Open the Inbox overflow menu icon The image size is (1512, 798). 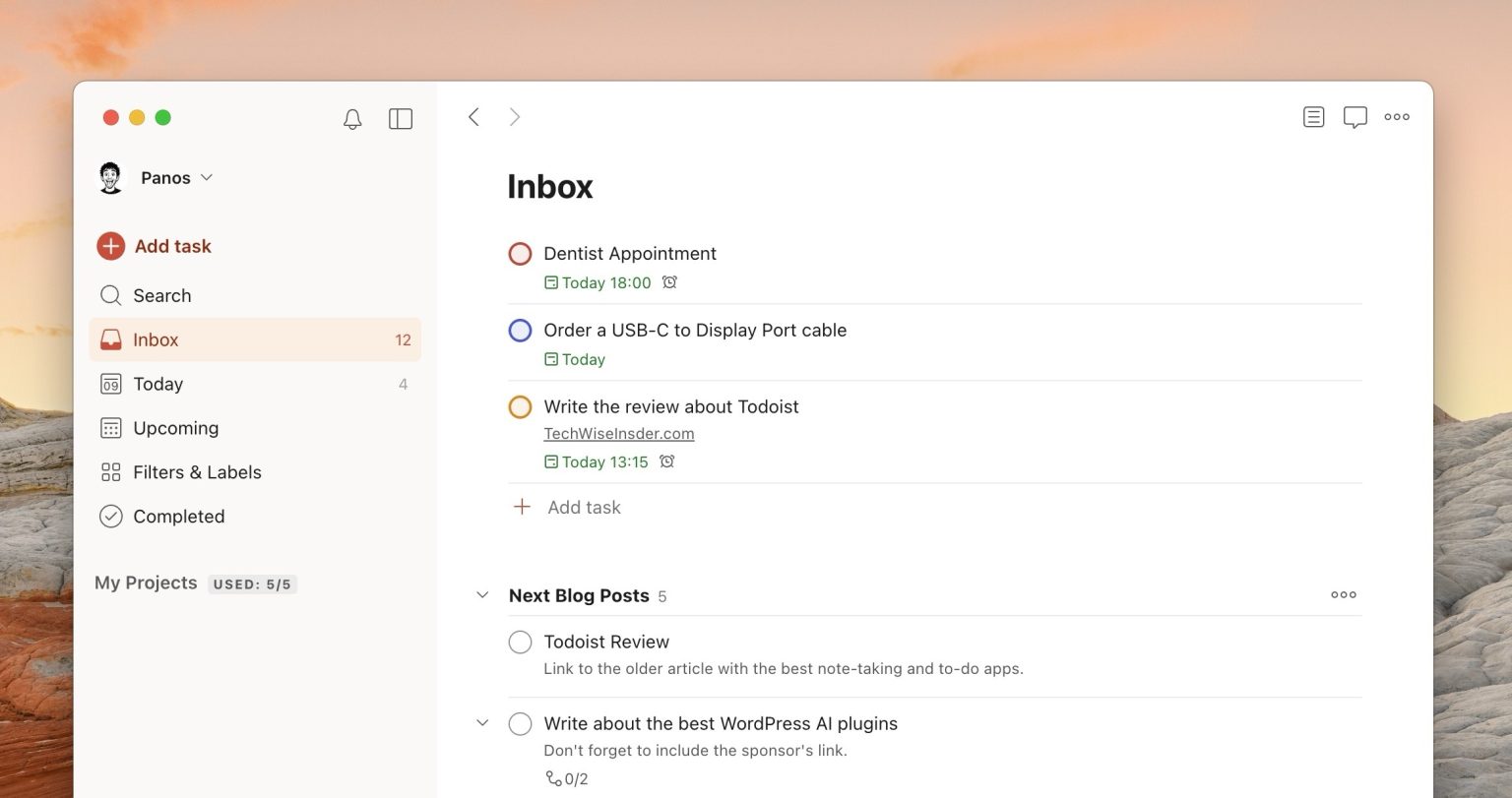pos(1396,116)
